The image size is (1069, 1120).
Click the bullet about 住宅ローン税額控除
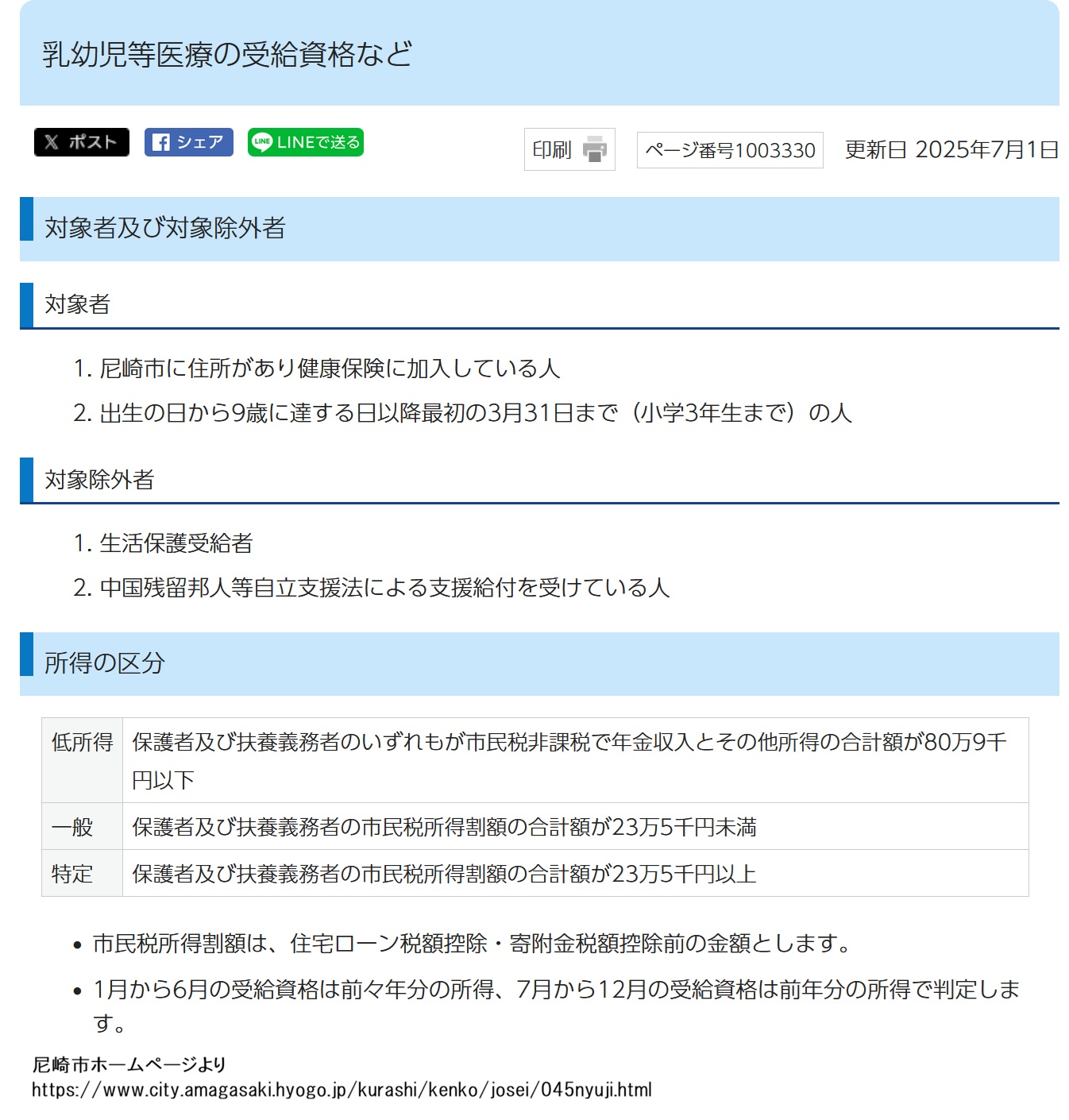coord(473,944)
